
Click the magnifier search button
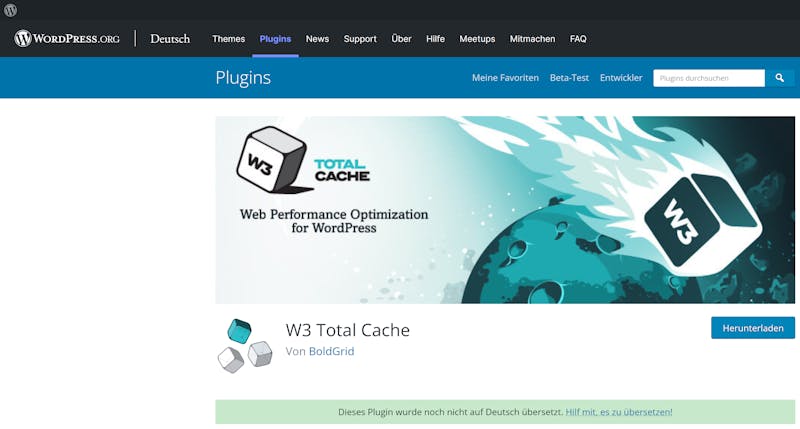(780, 78)
